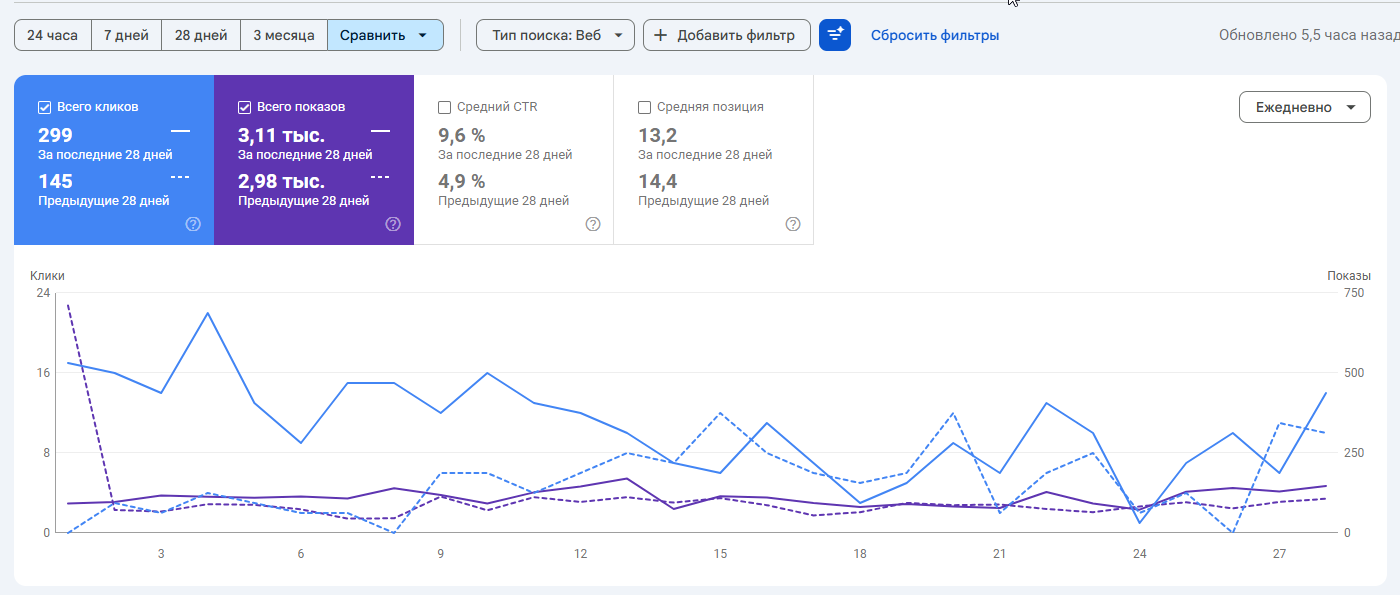Open help for Всего показов card
The width and height of the screenshot is (1400, 595).
pos(393,224)
